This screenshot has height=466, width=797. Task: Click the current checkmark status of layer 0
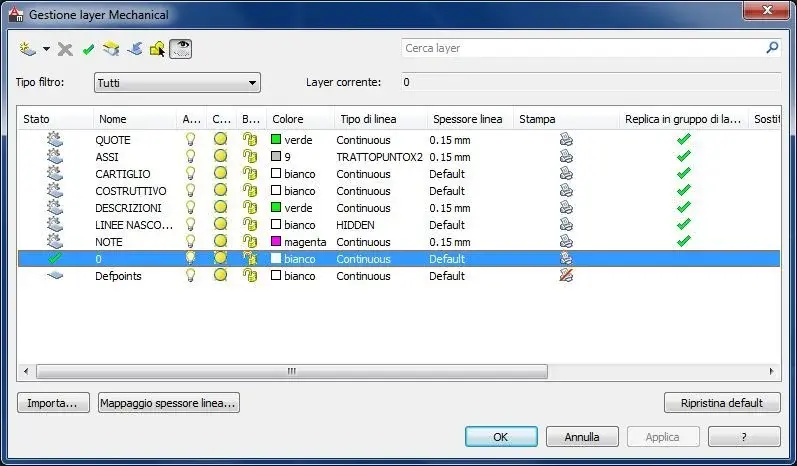(x=55, y=258)
